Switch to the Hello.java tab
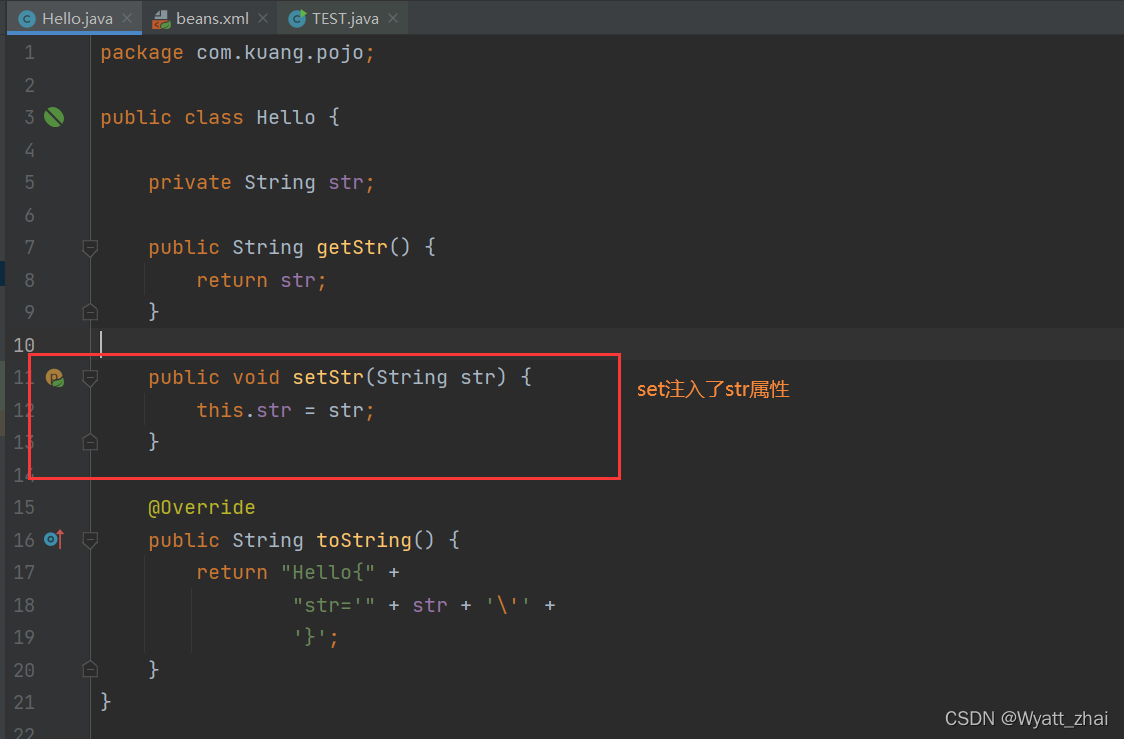 click(75, 18)
